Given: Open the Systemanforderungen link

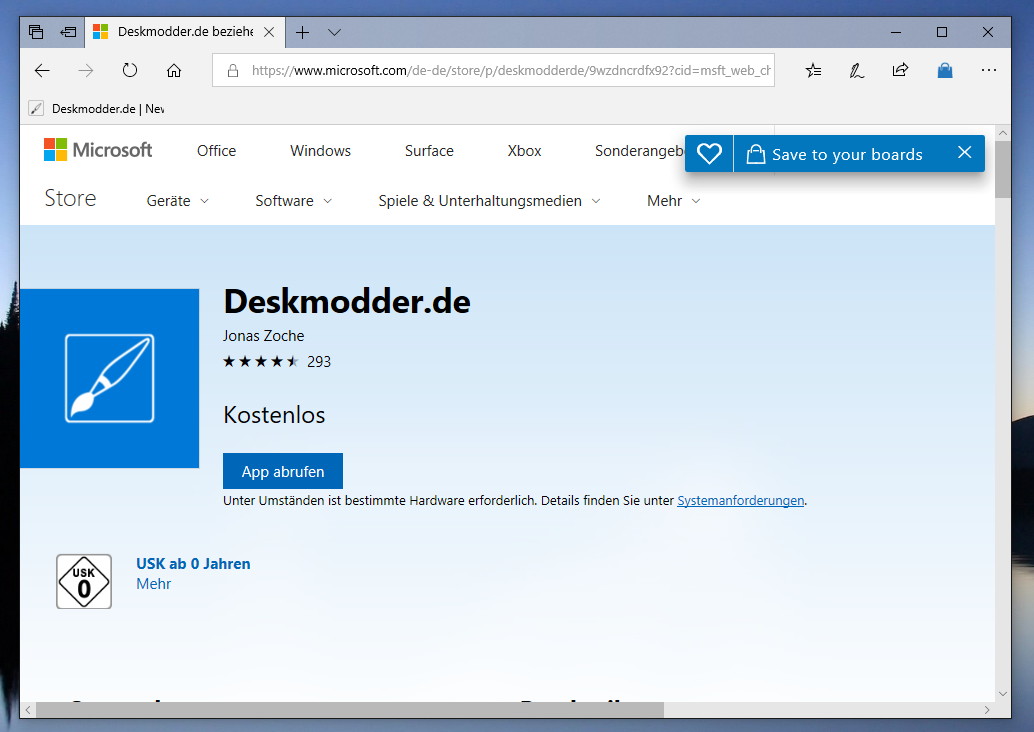Looking at the screenshot, I should [x=741, y=501].
